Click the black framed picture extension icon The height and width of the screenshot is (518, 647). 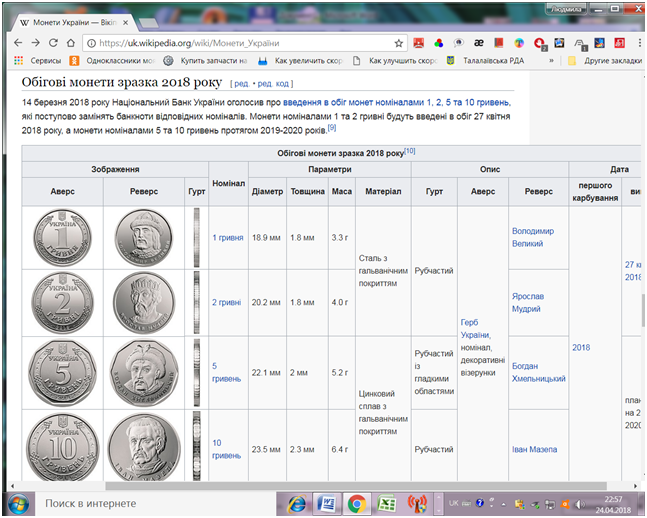pyautogui.click(x=559, y=43)
